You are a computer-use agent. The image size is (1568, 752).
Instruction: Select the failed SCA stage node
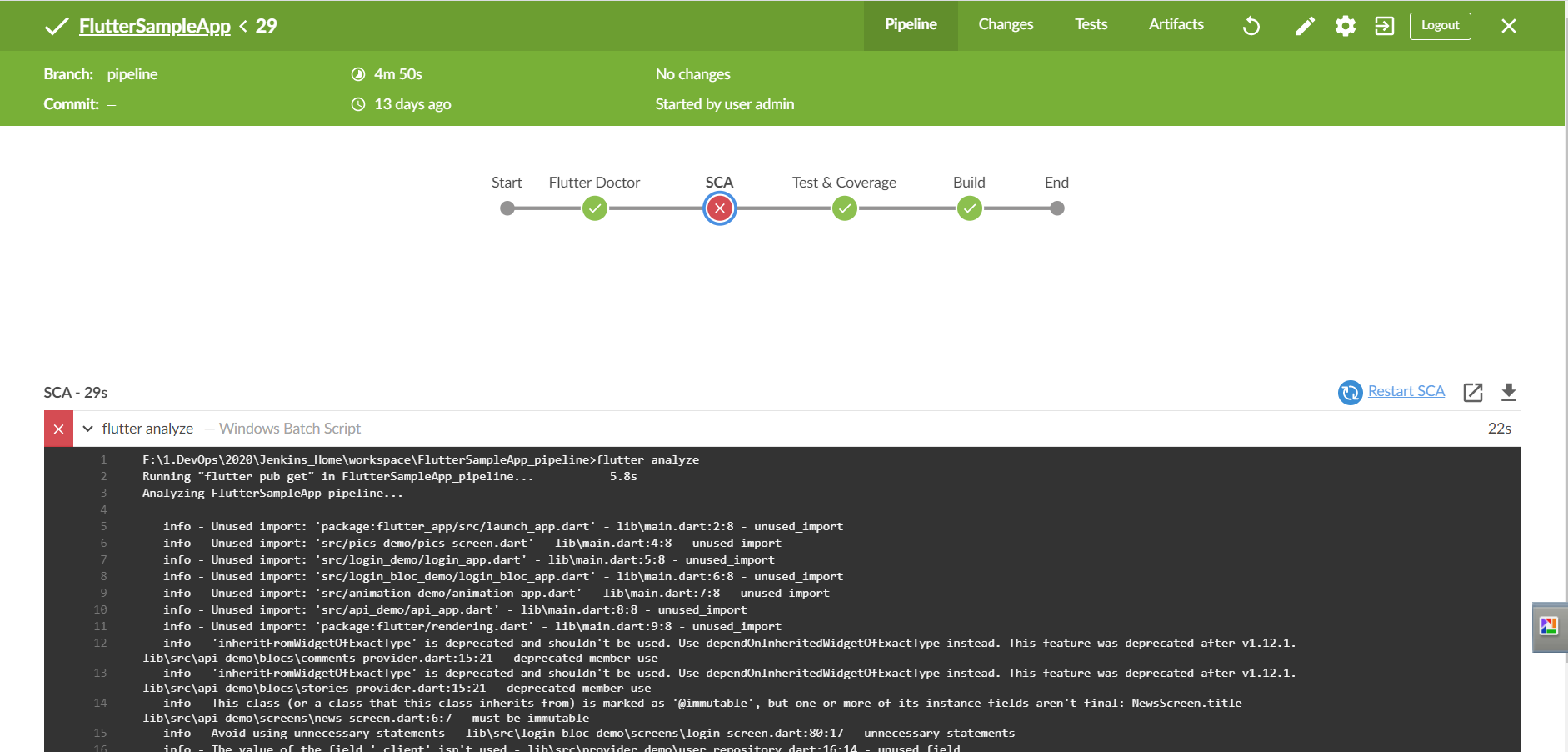coord(720,208)
